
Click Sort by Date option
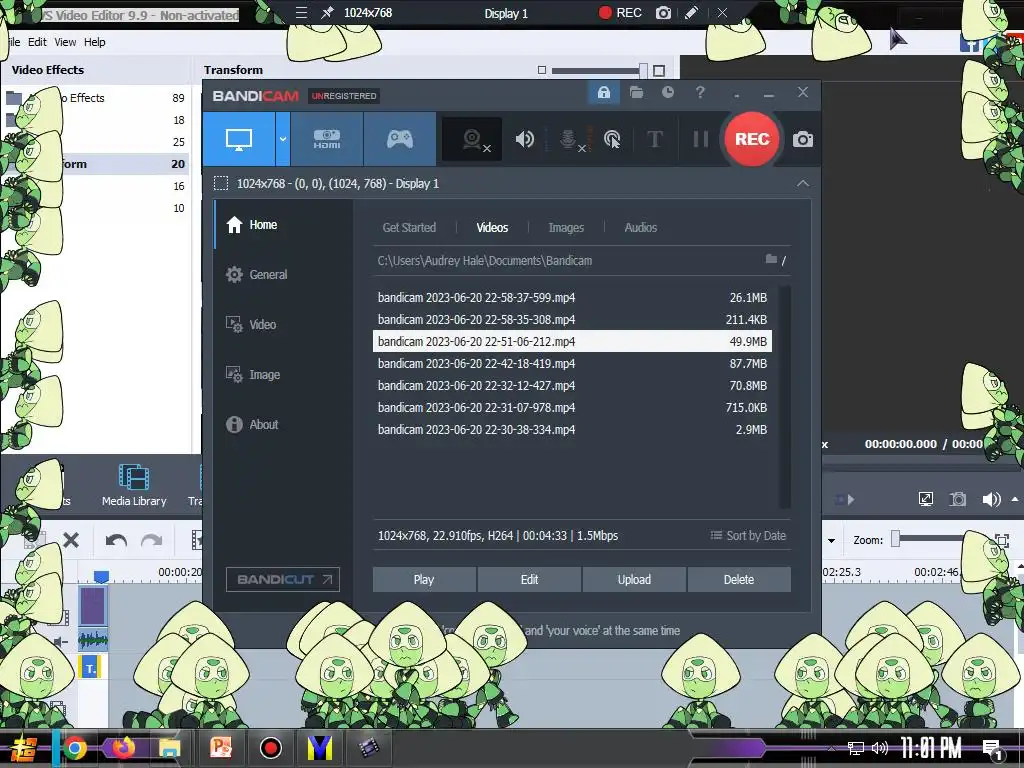click(748, 536)
